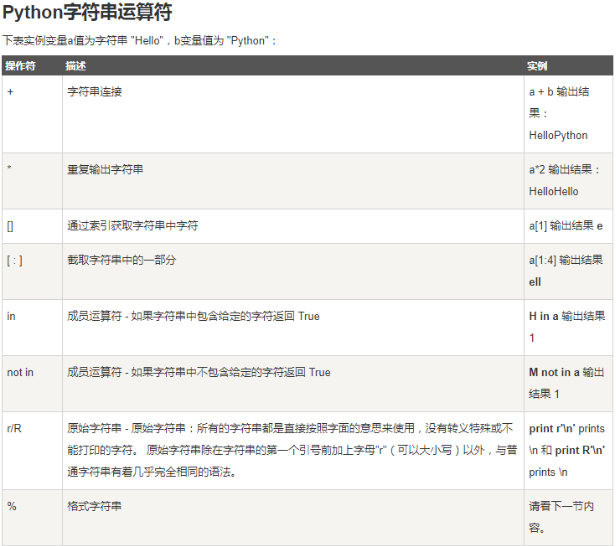Click the example 'a[1] 输出结果 e'
This screenshot has width=616, height=546.
566,226
